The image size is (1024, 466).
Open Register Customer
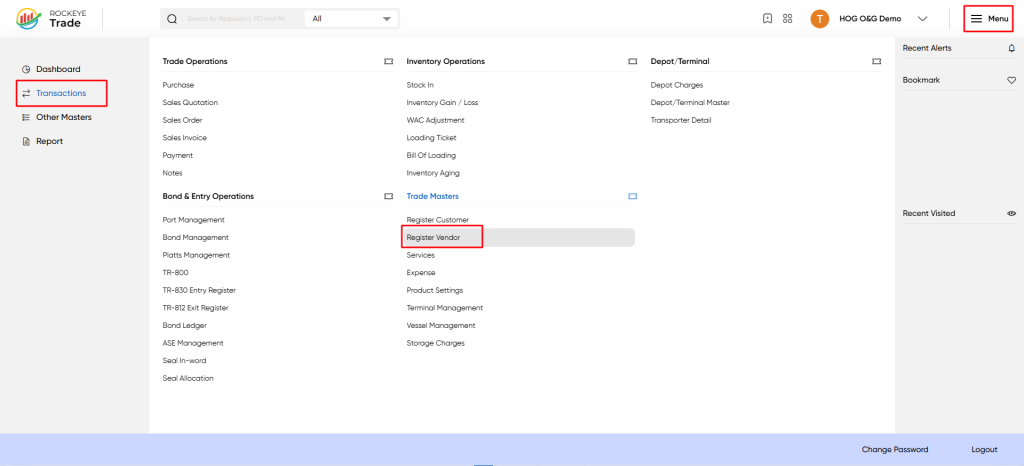(x=438, y=221)
